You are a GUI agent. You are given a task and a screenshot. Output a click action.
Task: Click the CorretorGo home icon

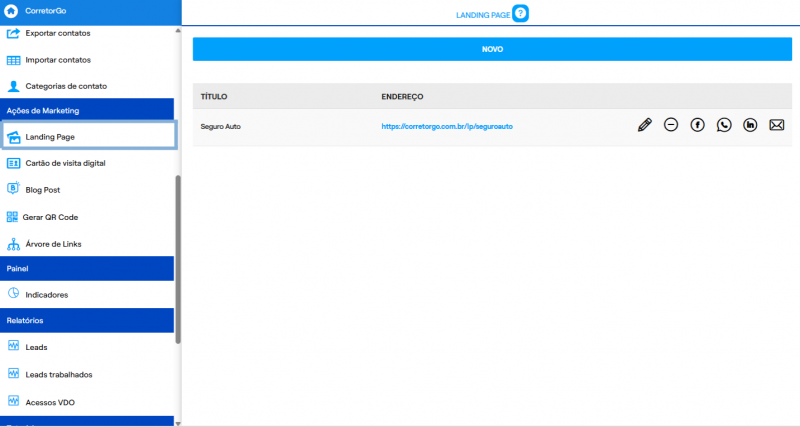11,11
